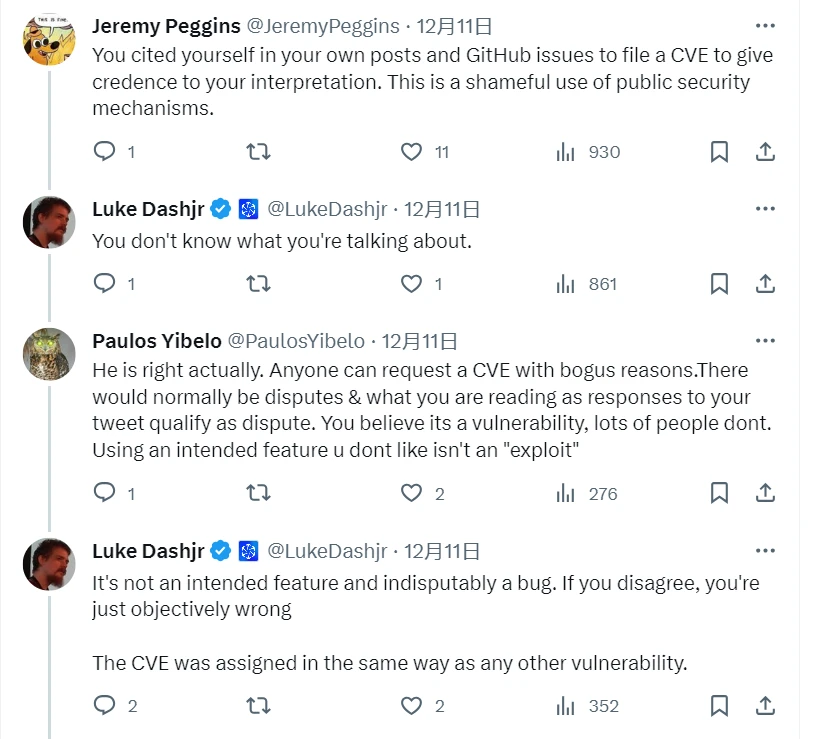Viewport: 827px width, 739px height.
Task: Retweet Paulos Yibelo's reply
Action: point(258,493)
